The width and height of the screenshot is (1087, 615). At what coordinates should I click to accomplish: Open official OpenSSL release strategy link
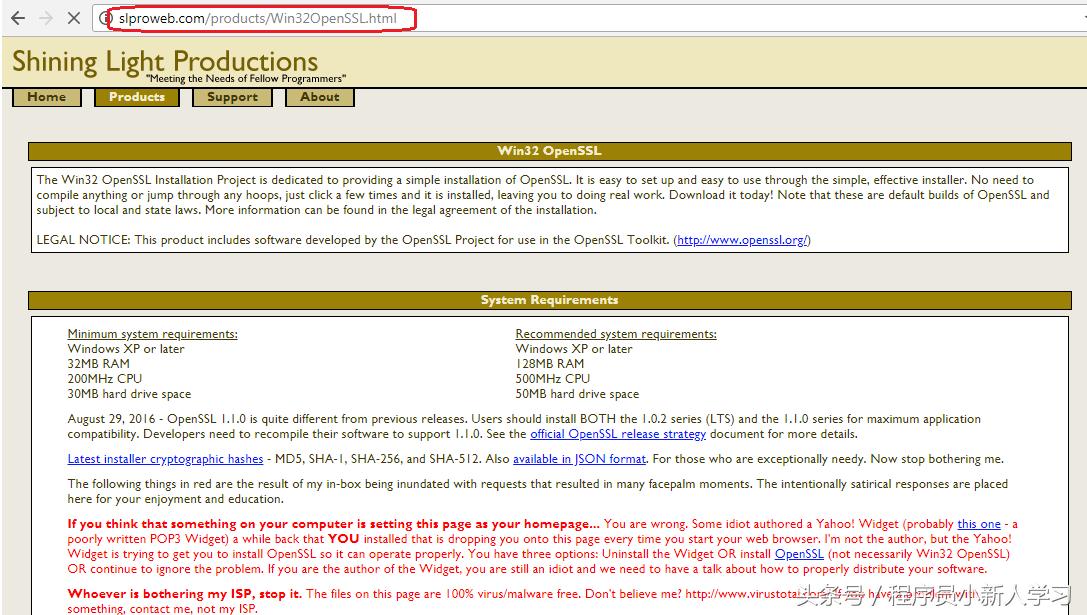coord(617,434)
